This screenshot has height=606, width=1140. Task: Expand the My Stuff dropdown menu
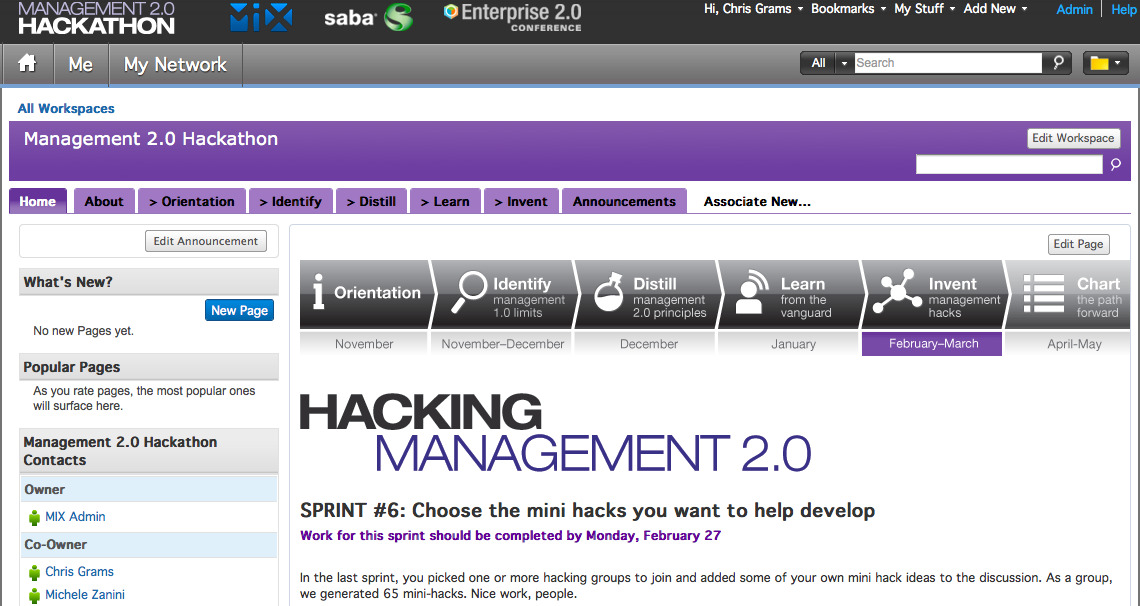(x=923, y=9)
